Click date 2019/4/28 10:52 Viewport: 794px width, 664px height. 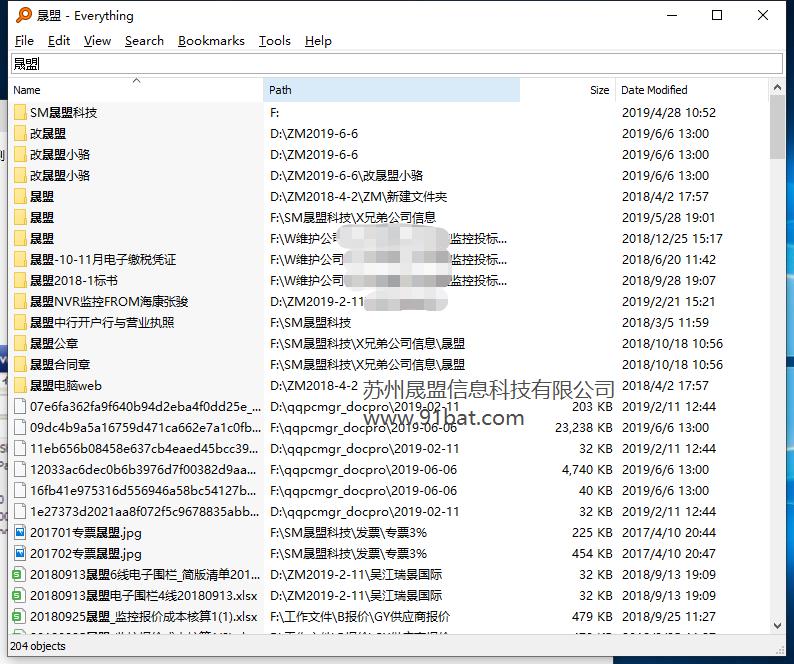point(668,112)
